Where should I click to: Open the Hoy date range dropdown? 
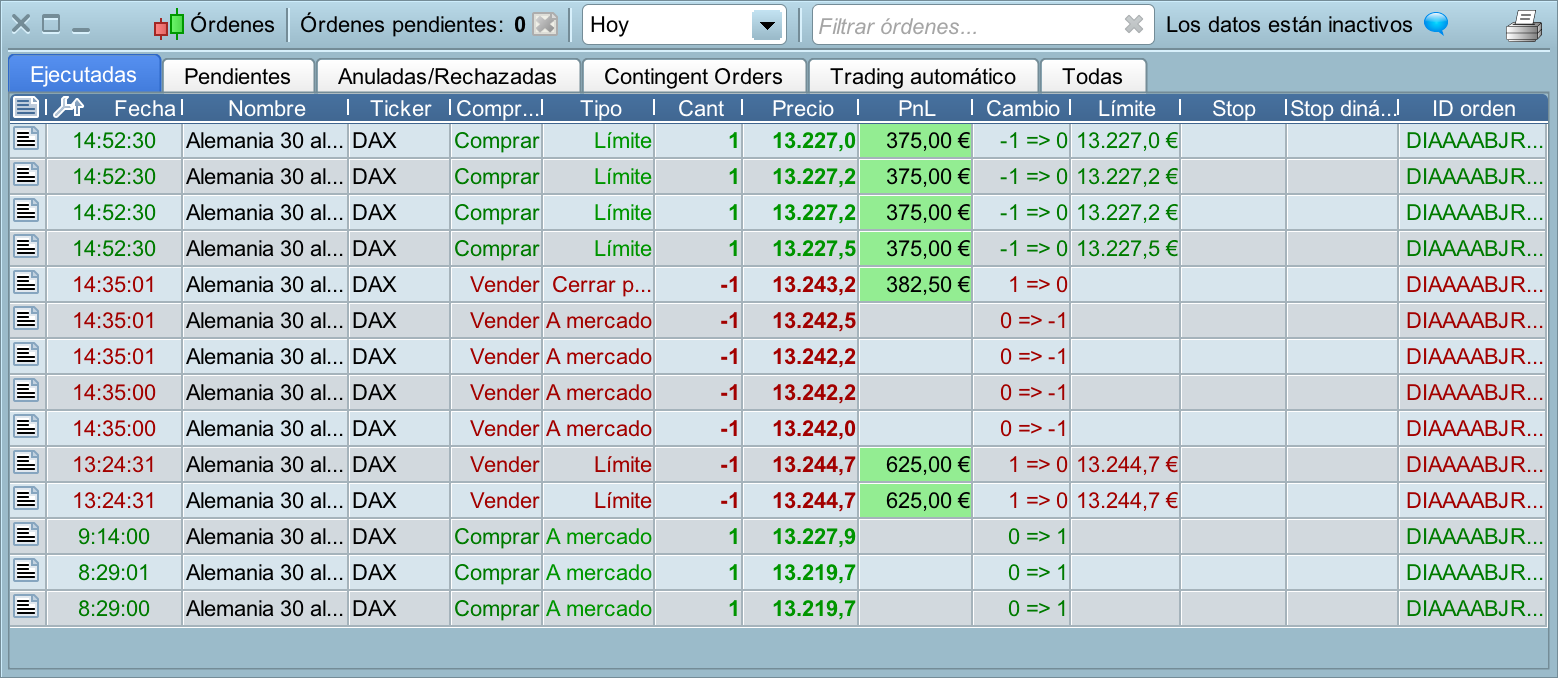(684, 25)
